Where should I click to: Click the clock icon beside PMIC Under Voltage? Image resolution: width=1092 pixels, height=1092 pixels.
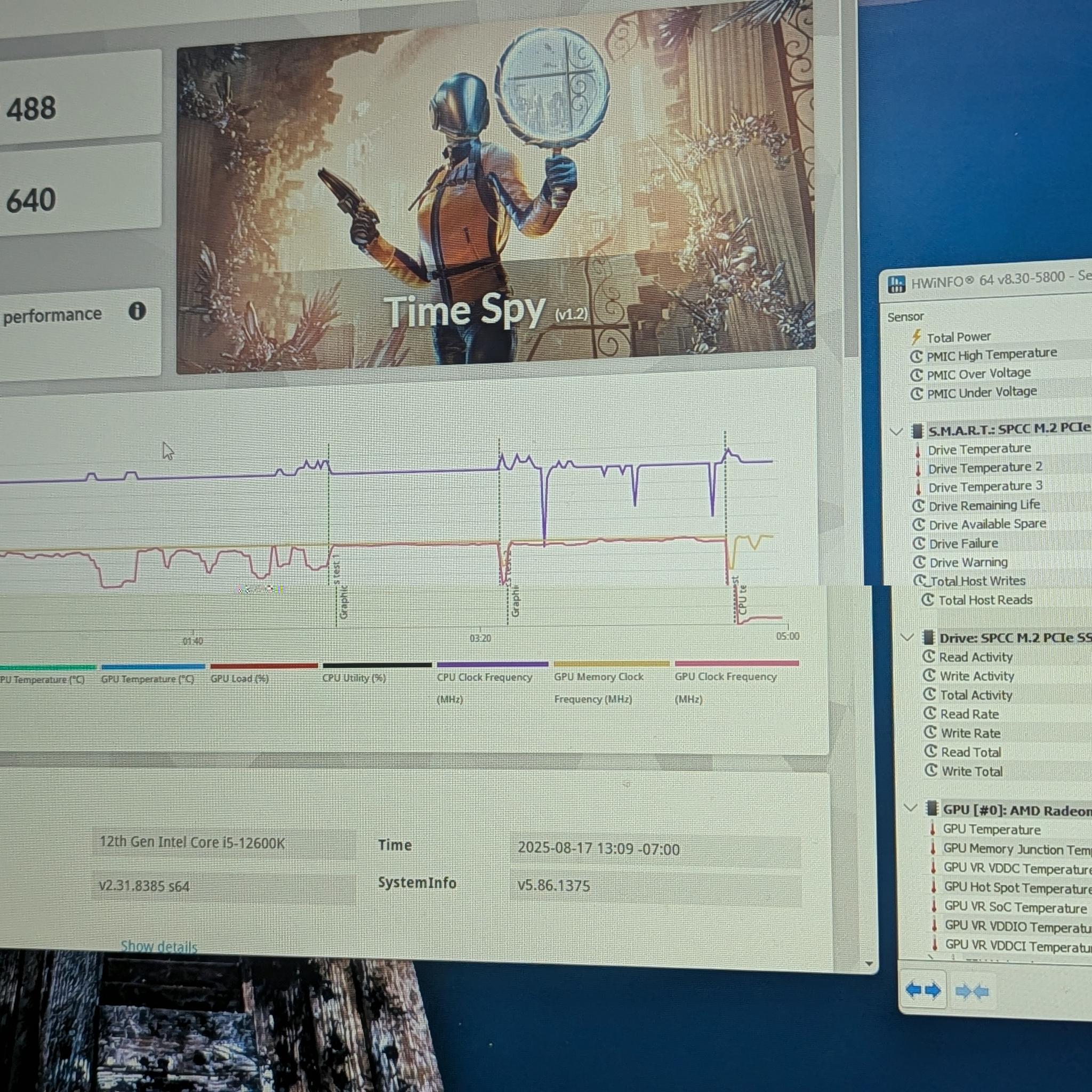coord(917,394)
